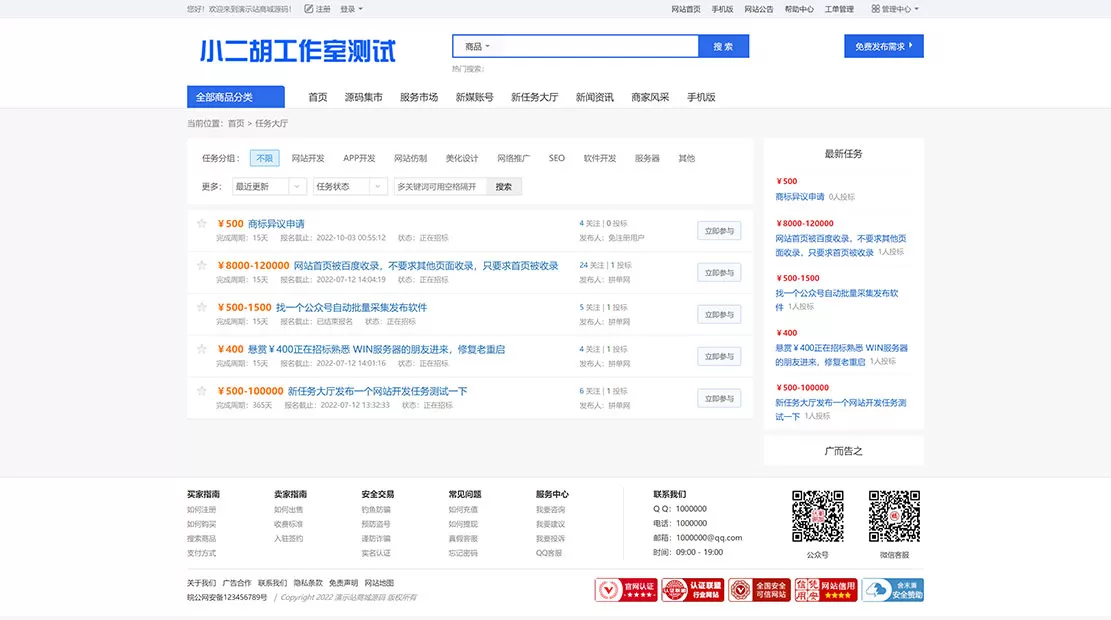Filter tasks by SEO
Screen dimensions: 1111x620
coord(557,158)
